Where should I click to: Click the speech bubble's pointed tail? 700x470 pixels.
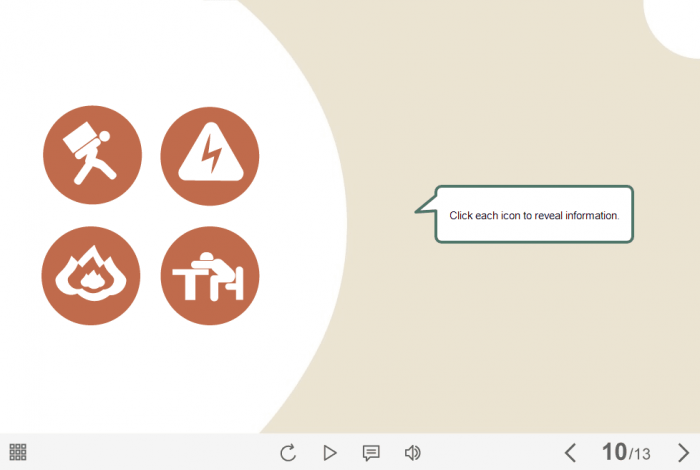[424, 208]
